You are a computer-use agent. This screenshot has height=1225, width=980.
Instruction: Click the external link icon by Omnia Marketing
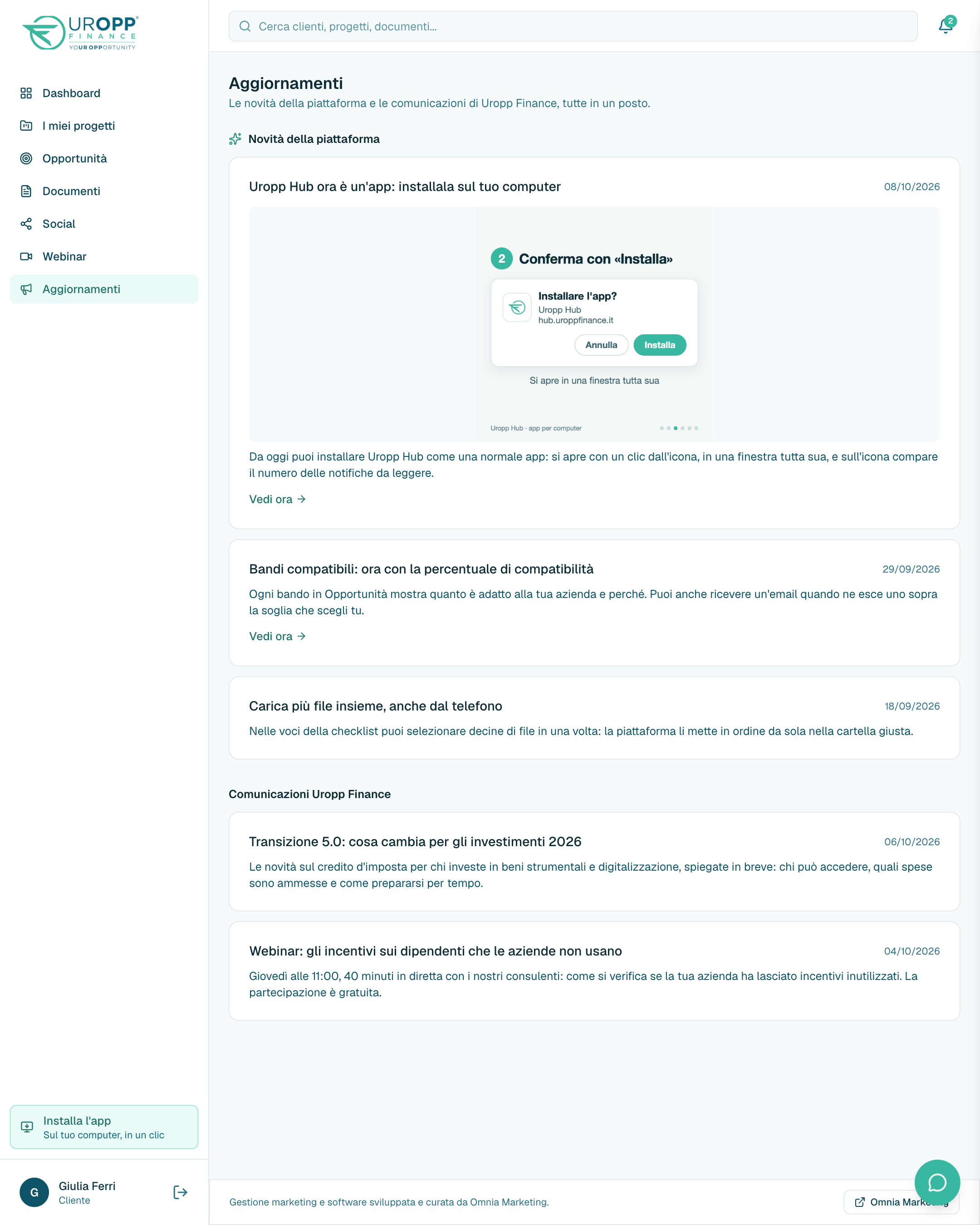click(x=860, y=1202)
